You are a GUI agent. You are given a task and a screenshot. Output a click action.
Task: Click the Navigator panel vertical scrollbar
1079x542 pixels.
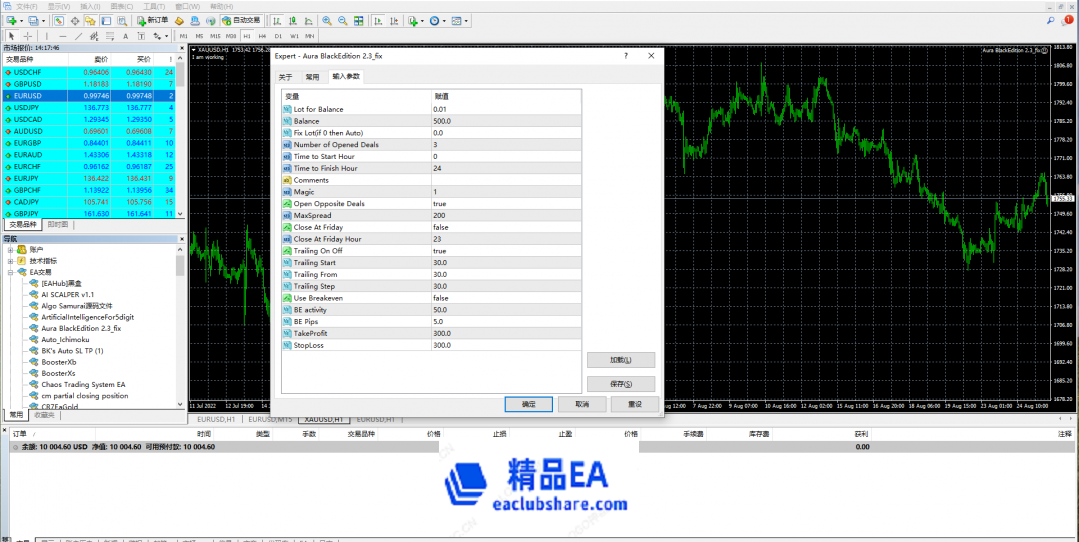180,326
